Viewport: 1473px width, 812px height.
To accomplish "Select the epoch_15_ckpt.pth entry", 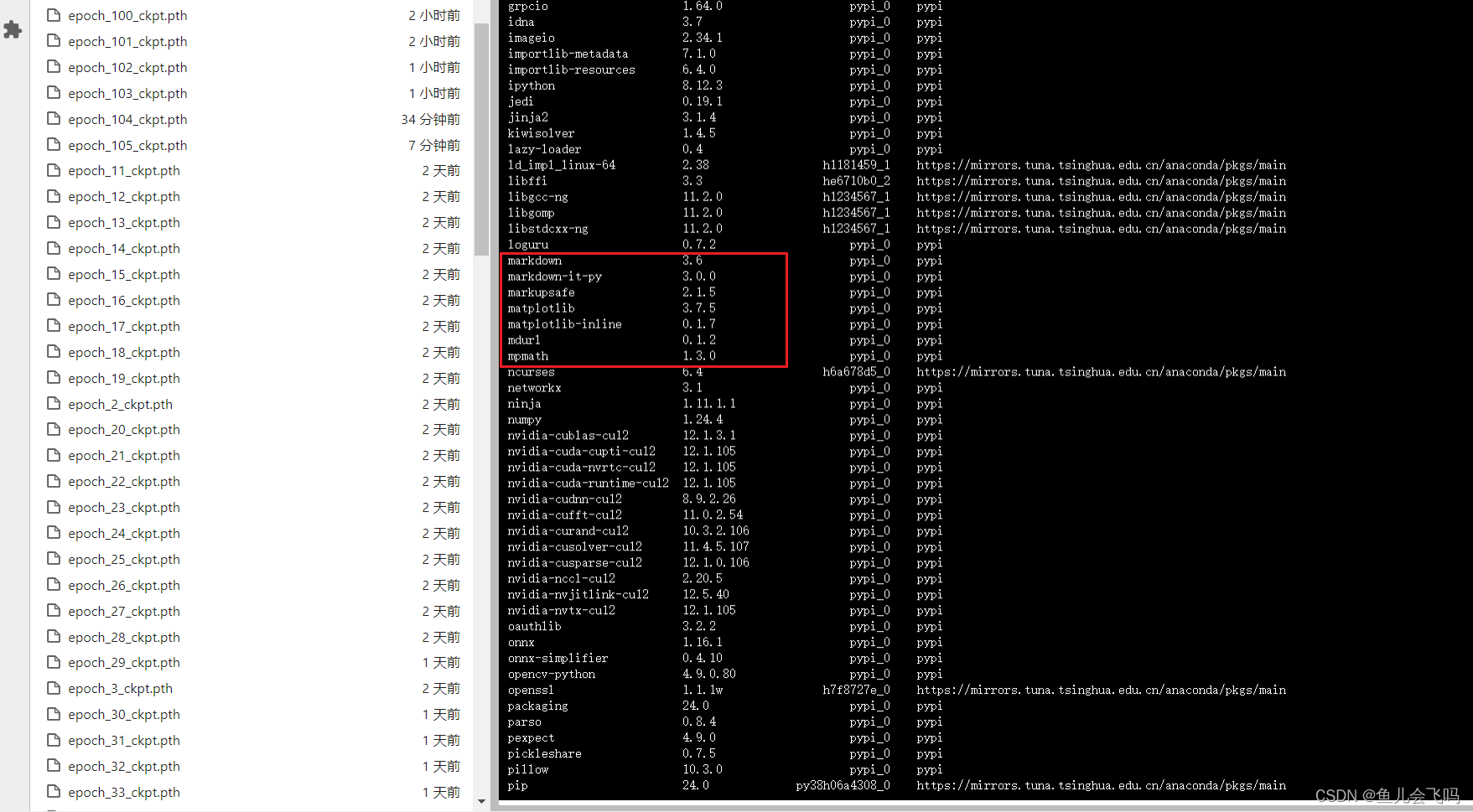I will click(x=124, y=274).
